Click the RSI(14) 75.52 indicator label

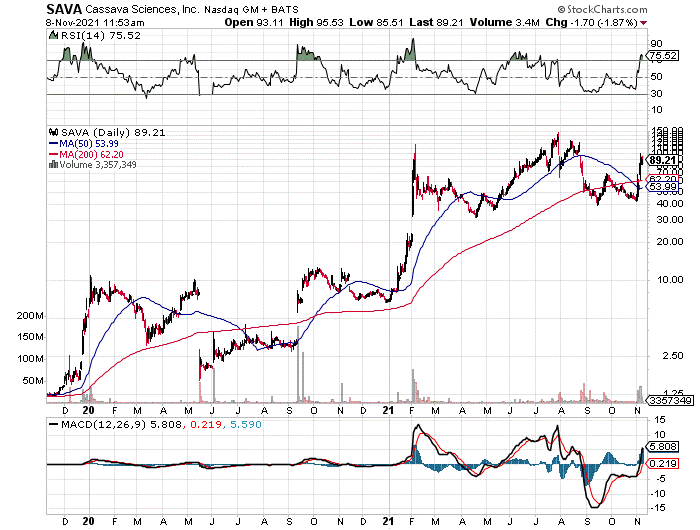coord(100,36)
